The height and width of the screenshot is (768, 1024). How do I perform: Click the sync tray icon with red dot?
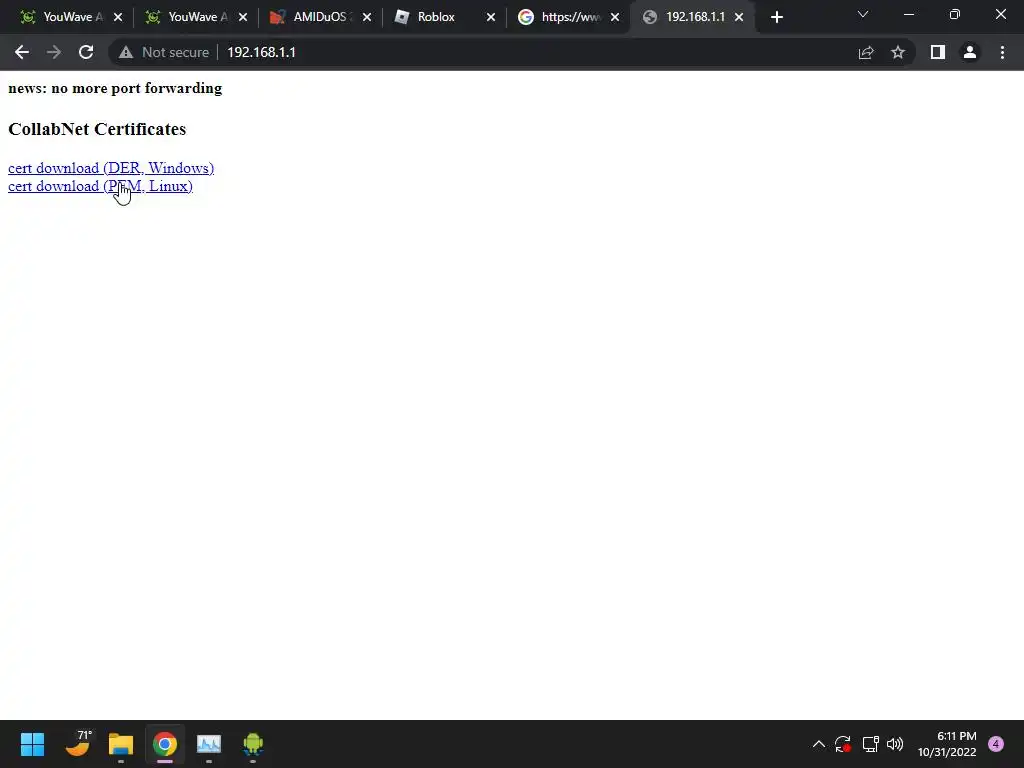[842, 744]
